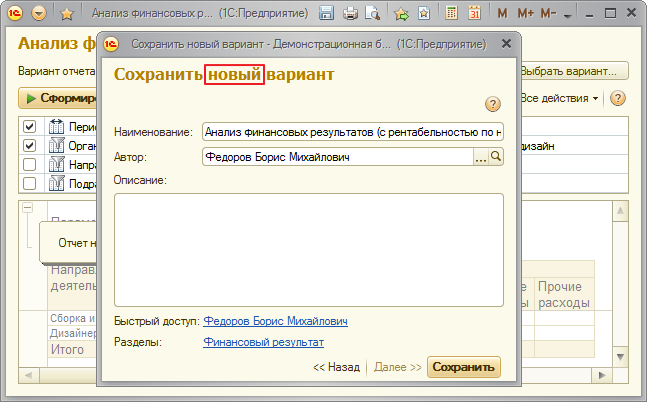
Task: Click the favorites star icon in the title bar
Action: coord(67,14)
